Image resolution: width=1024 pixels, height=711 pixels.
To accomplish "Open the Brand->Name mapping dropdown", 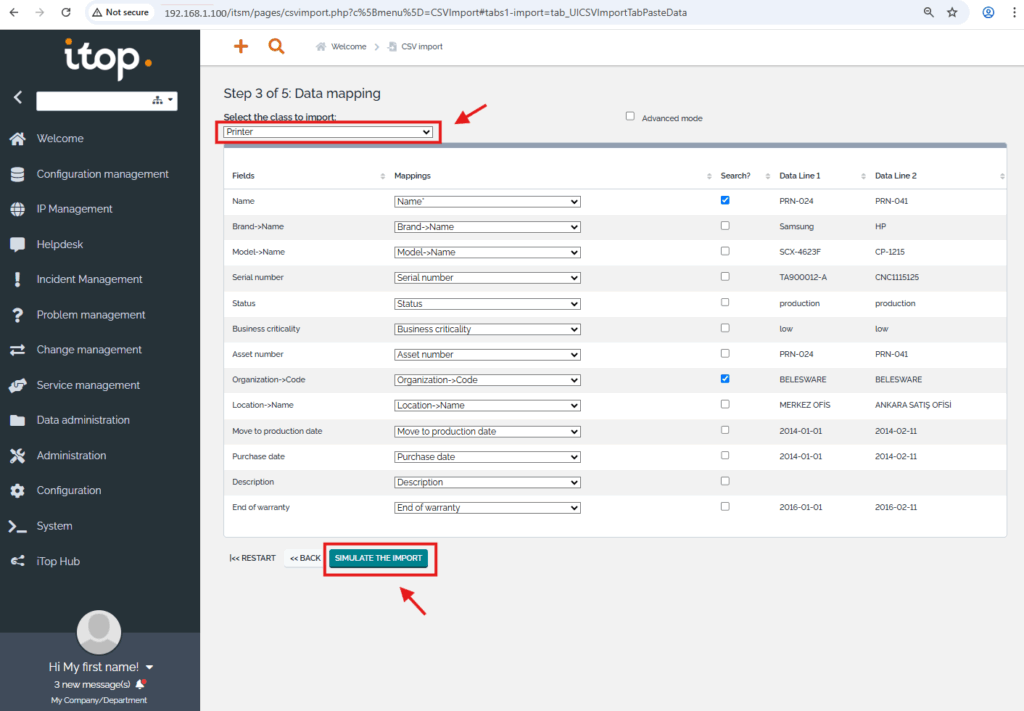I will pos(487,227).
